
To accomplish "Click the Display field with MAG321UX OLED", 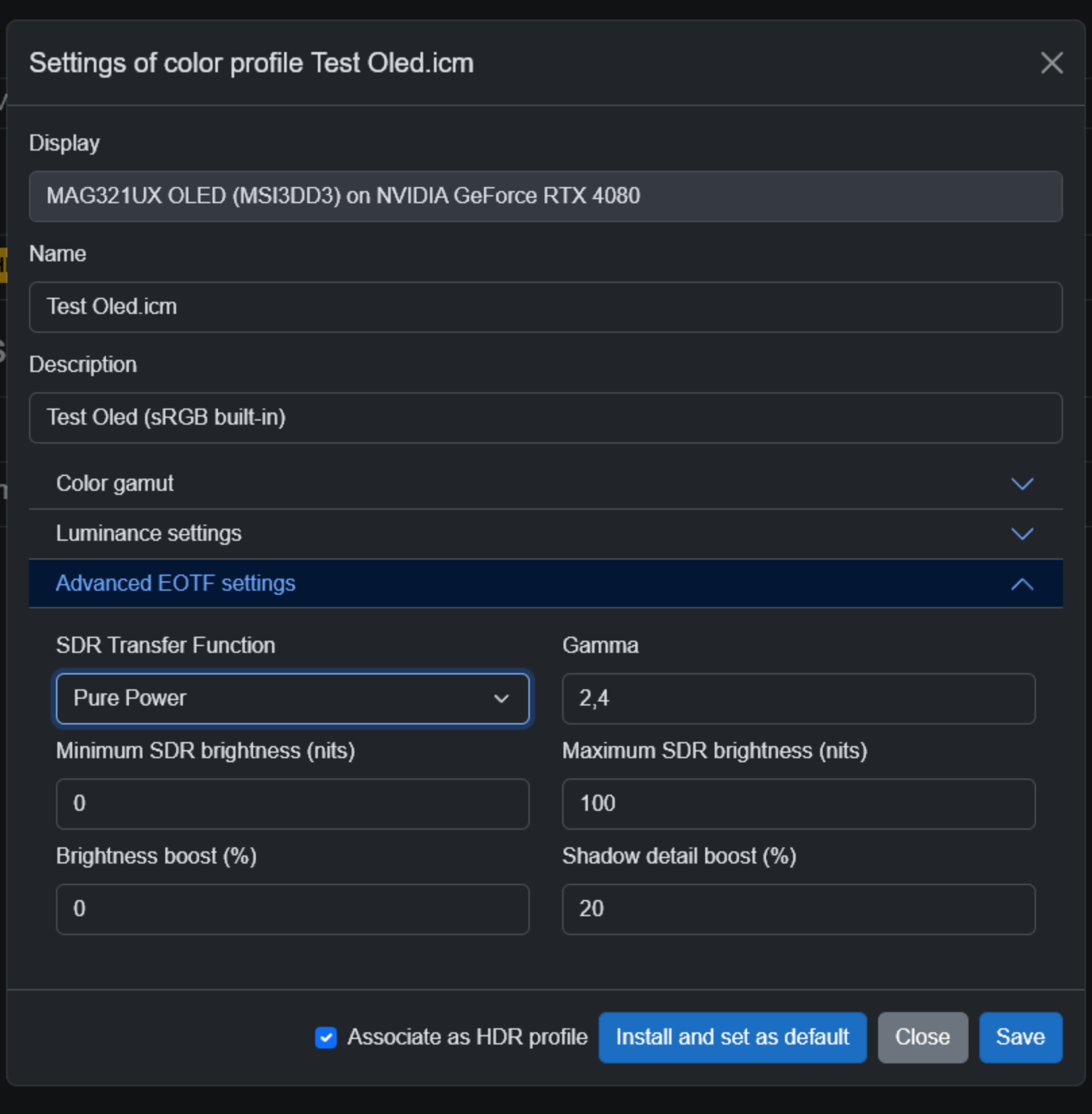I will coord(545,196).
